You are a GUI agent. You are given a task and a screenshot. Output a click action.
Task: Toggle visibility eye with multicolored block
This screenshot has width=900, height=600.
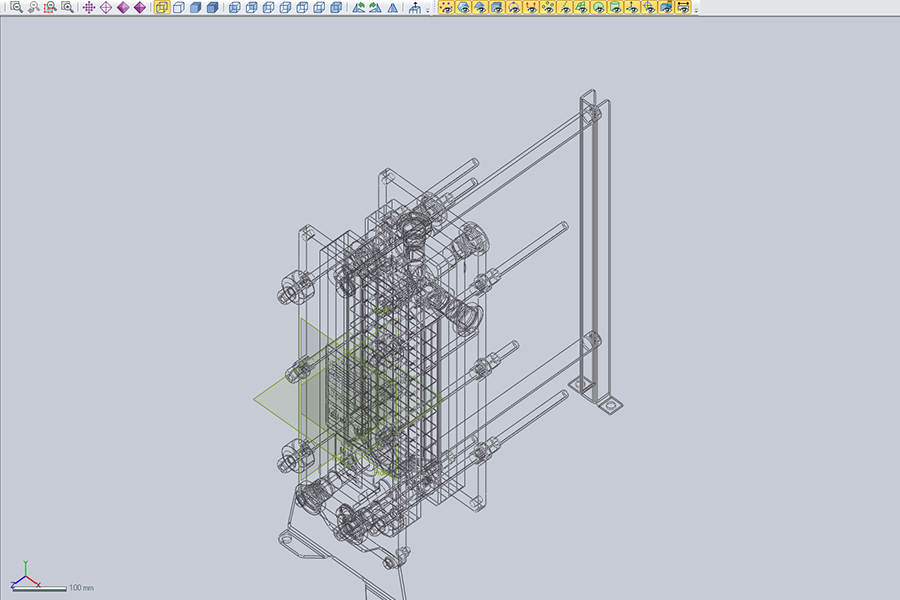point(666,7)
